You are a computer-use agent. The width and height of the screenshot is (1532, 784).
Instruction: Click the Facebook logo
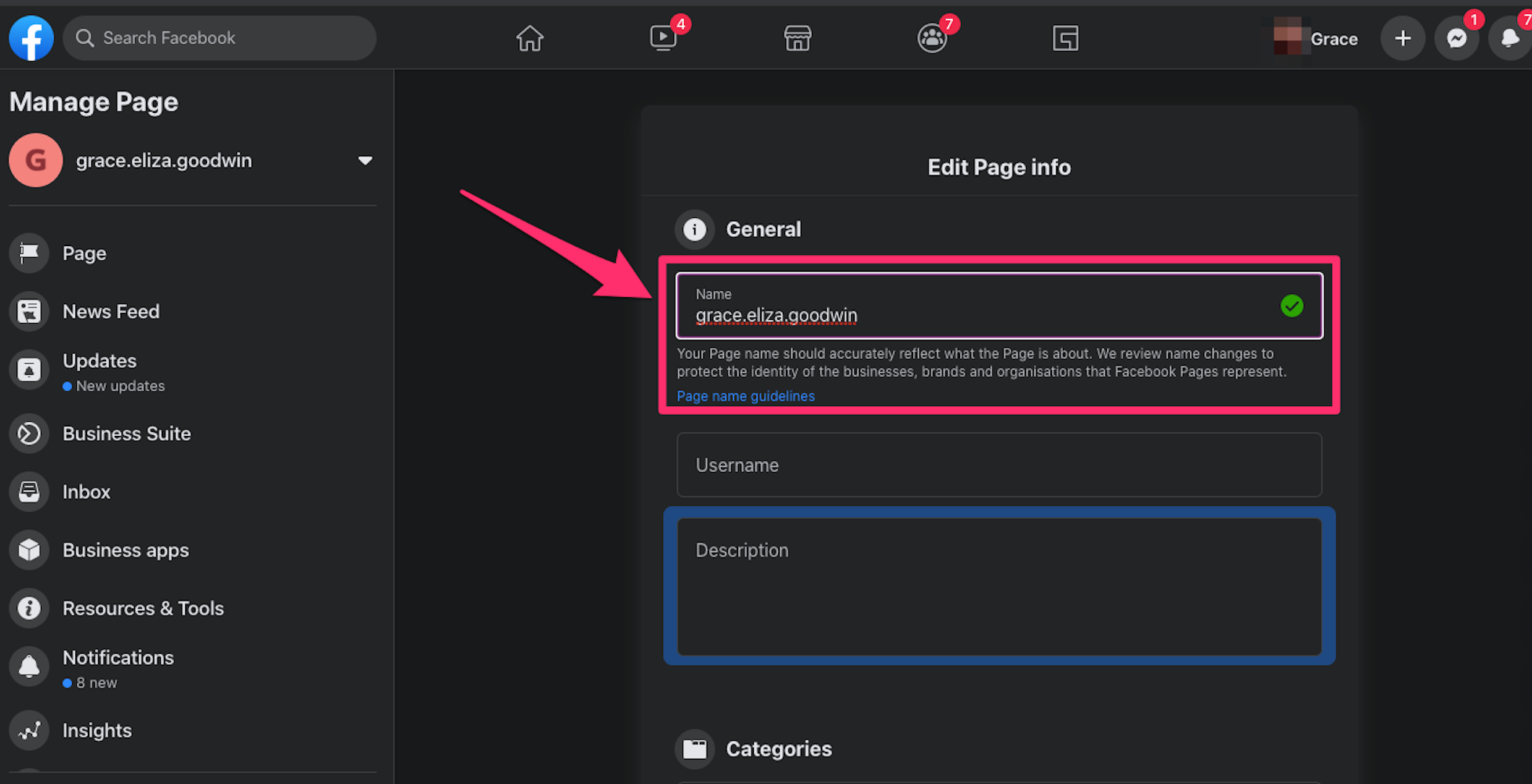(31, 38)
